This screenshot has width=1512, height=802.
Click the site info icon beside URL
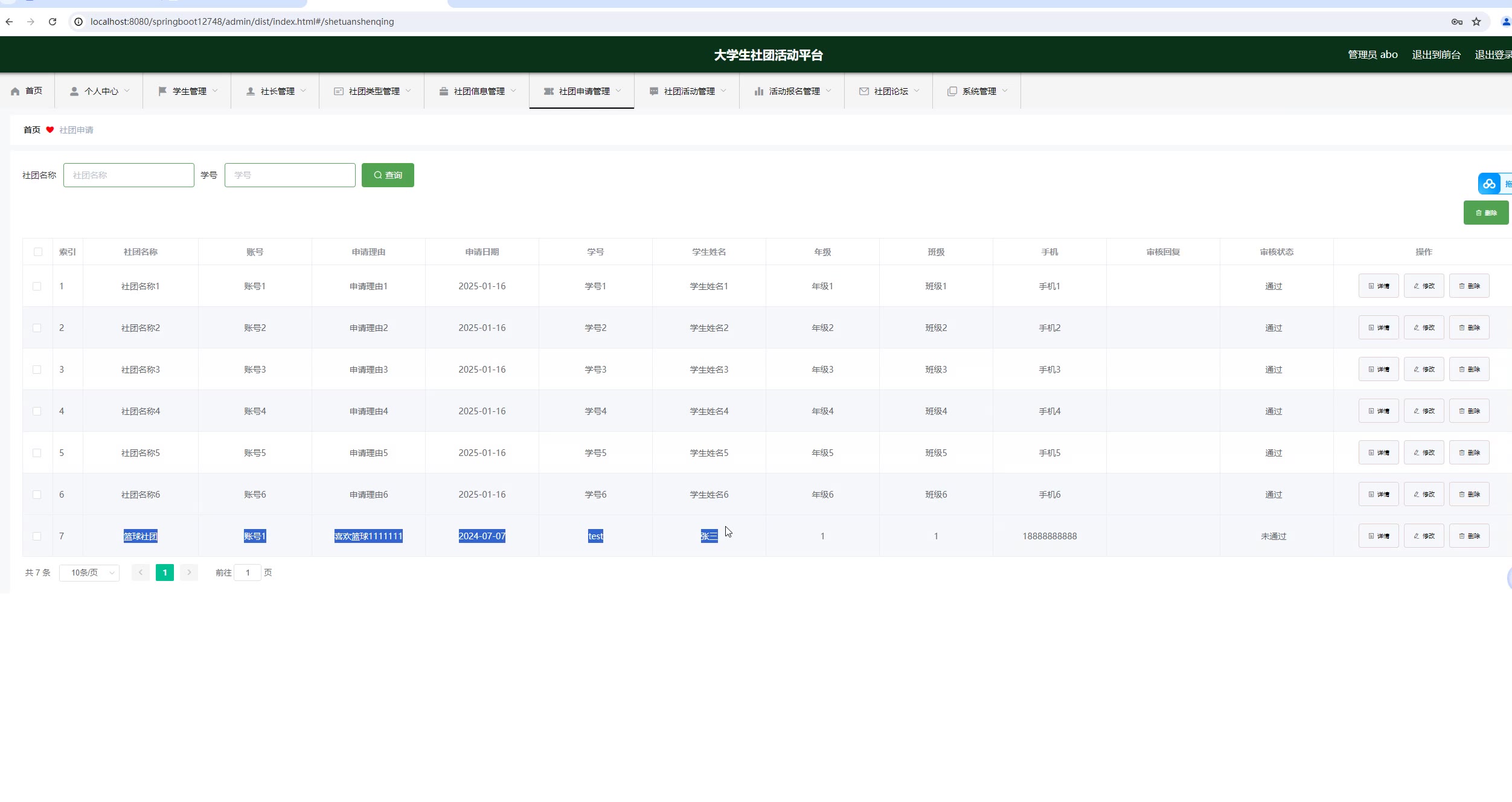[78, 22]
